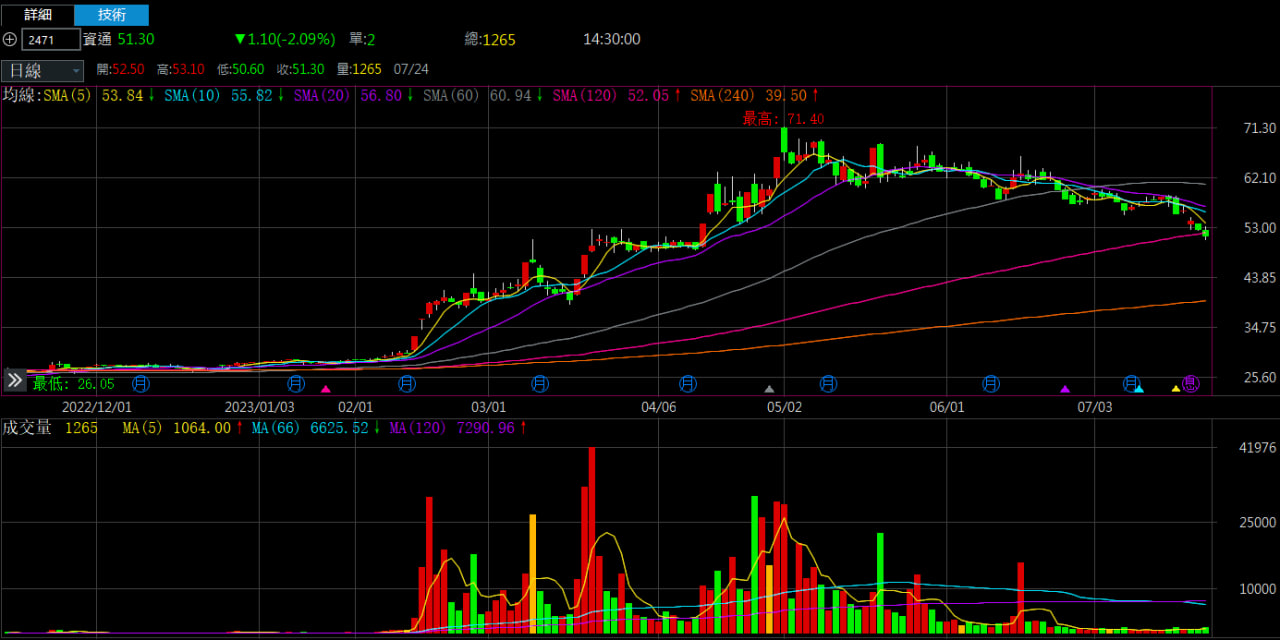
Task: Open the 日線 period dropdown
Action: [x=43, y=70]
